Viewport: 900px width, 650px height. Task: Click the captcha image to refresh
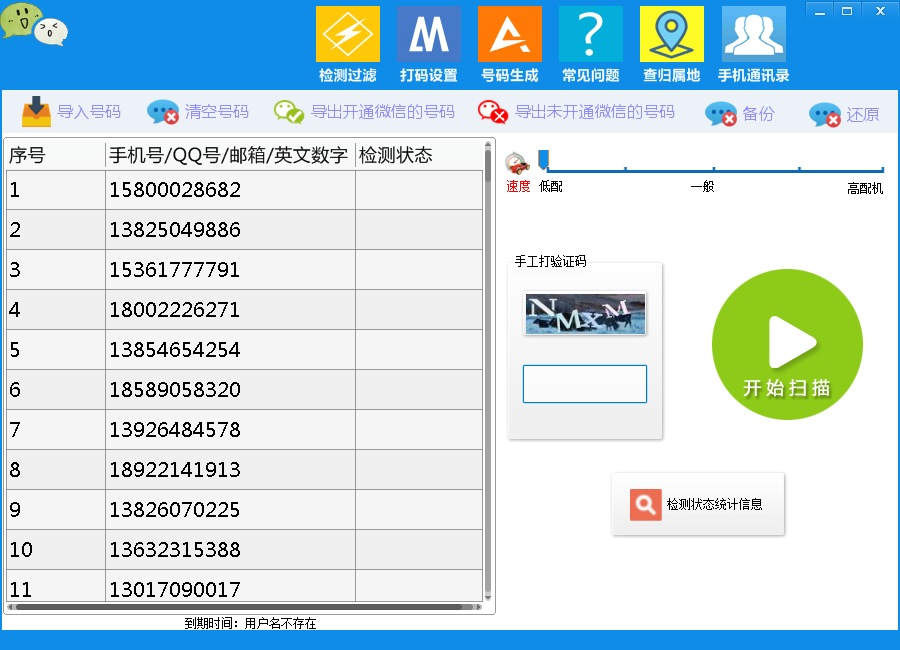[x=585, y=313]
